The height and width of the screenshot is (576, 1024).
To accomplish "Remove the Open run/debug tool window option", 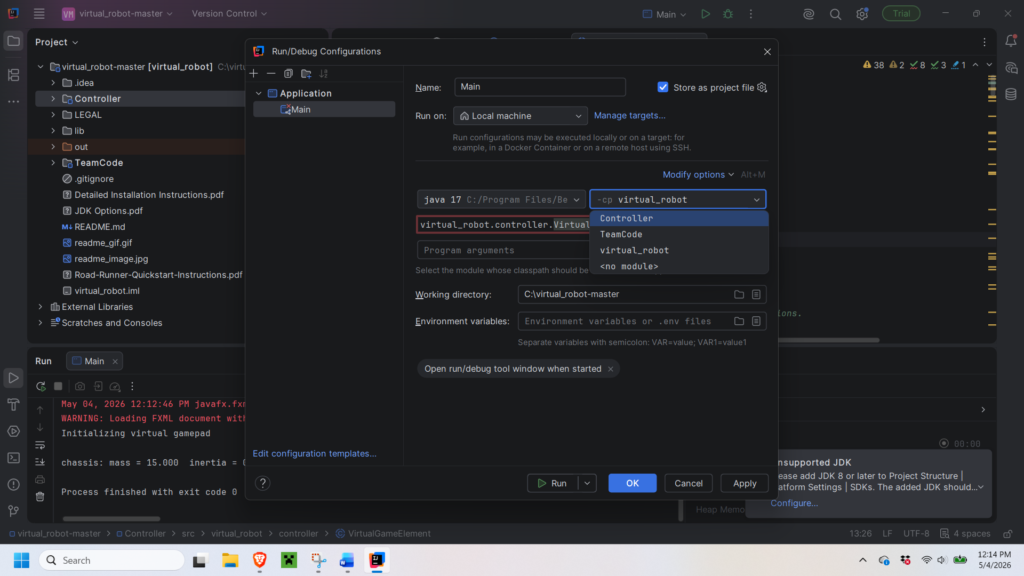I will click(x=611, y=369).
